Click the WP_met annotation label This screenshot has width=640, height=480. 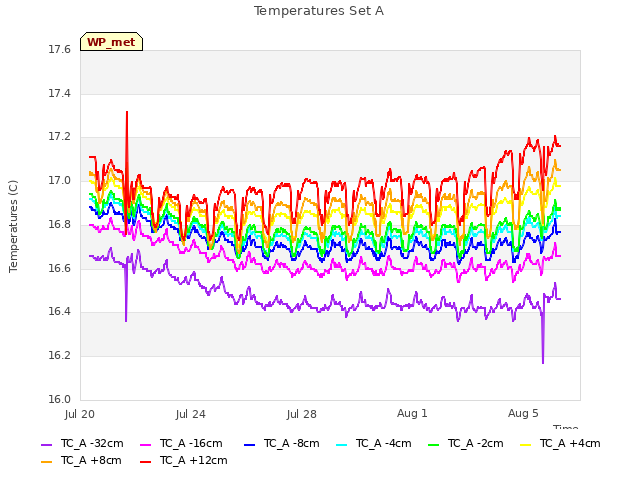111,42
